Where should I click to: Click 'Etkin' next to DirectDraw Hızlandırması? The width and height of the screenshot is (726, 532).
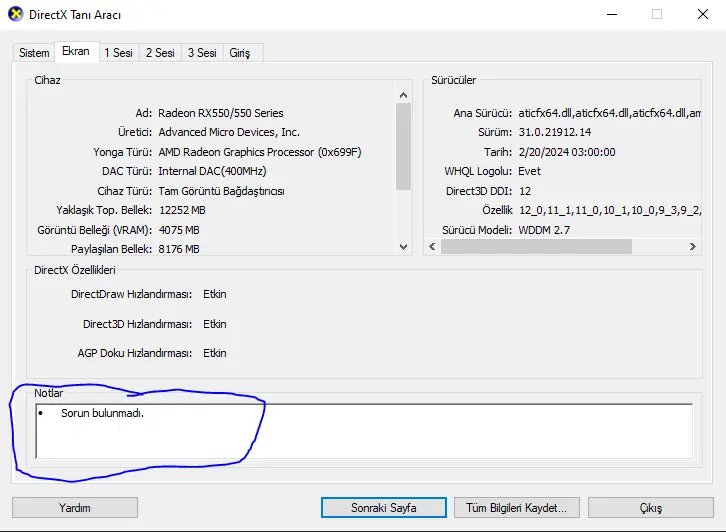tap(215, 294)
